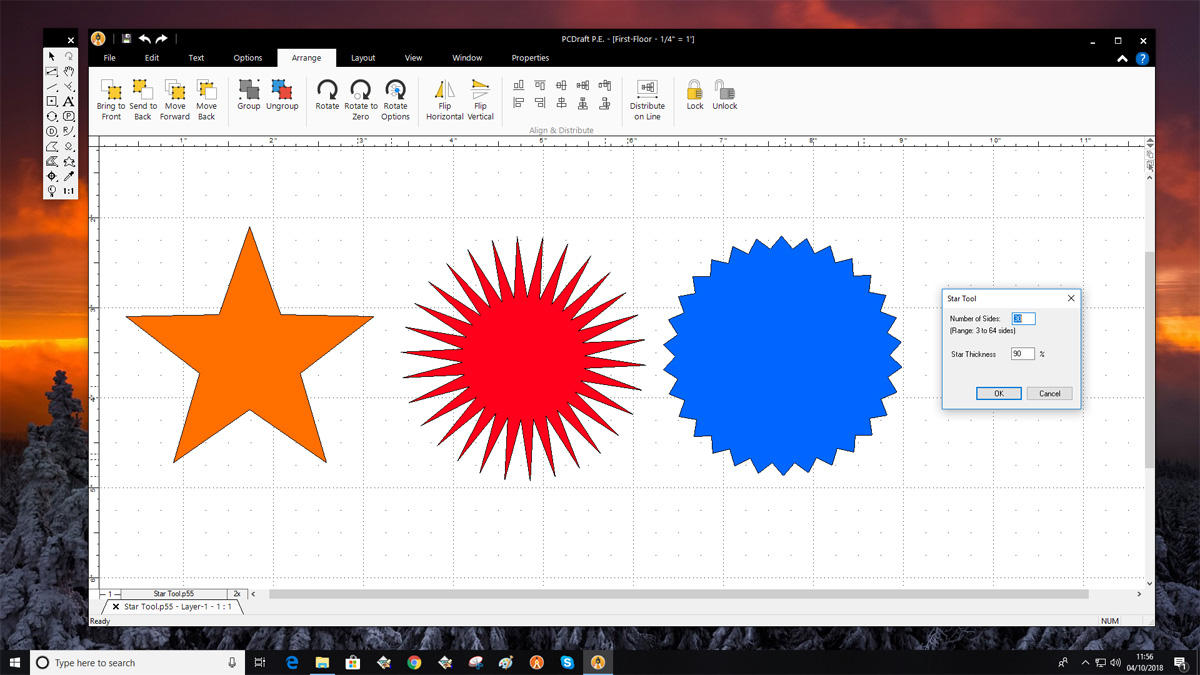Click the Flip Vertical icon
This screenshot has height=675, width=1200.
(480, 90)
